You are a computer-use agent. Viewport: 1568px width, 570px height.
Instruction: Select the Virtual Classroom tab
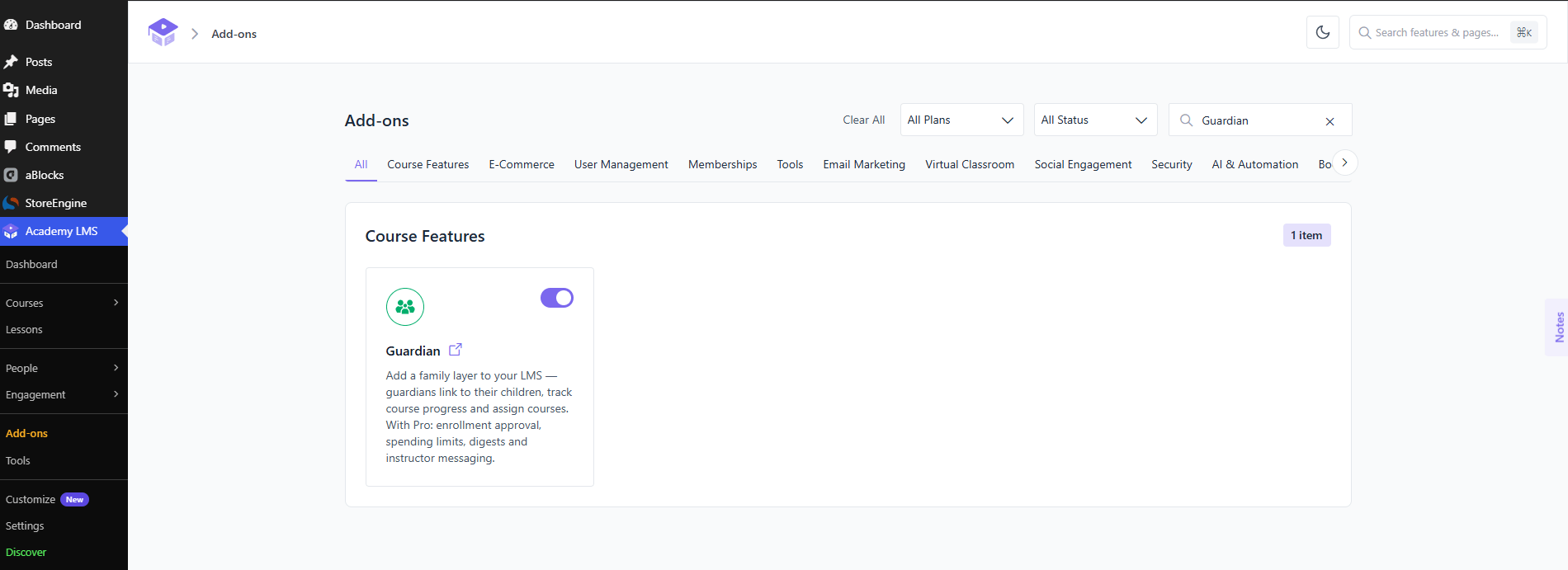pos(970,164)
